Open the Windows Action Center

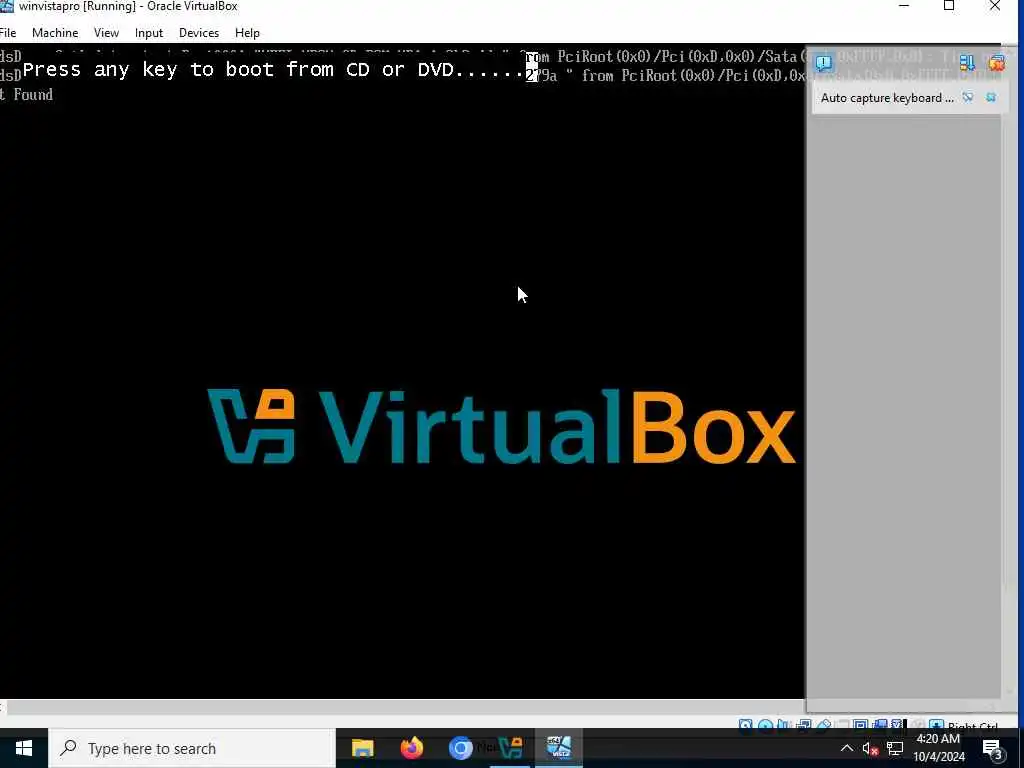(993, 748)
